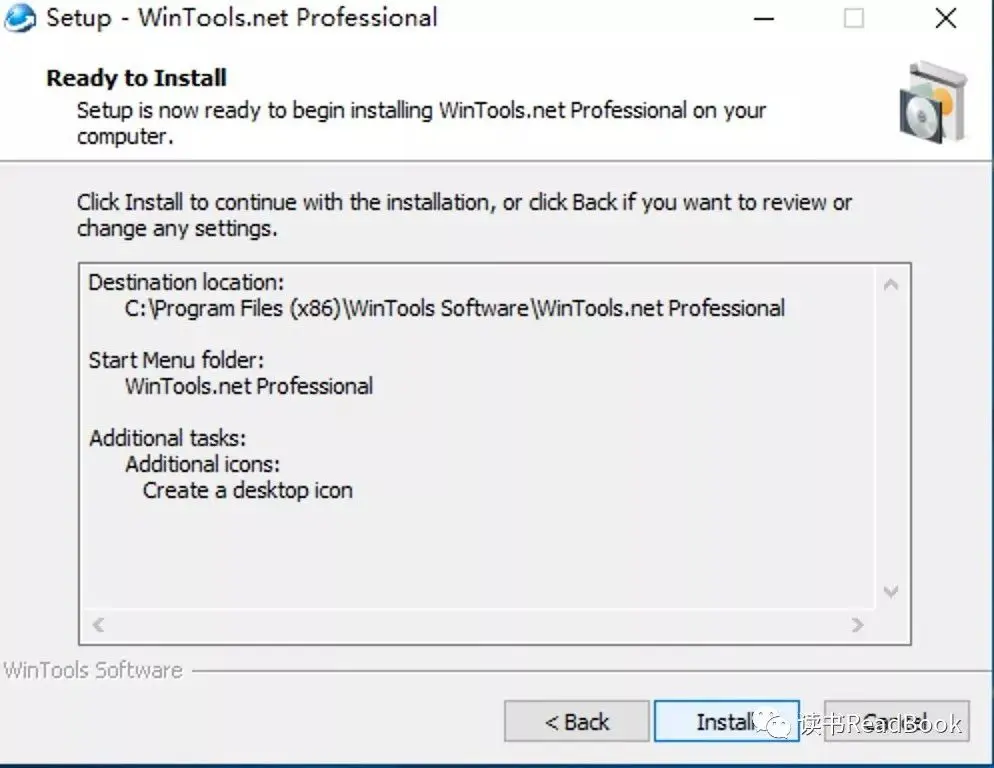994x768 pixels.
Task: Click the summary scroll down arrow
Action: coord(891,592)
